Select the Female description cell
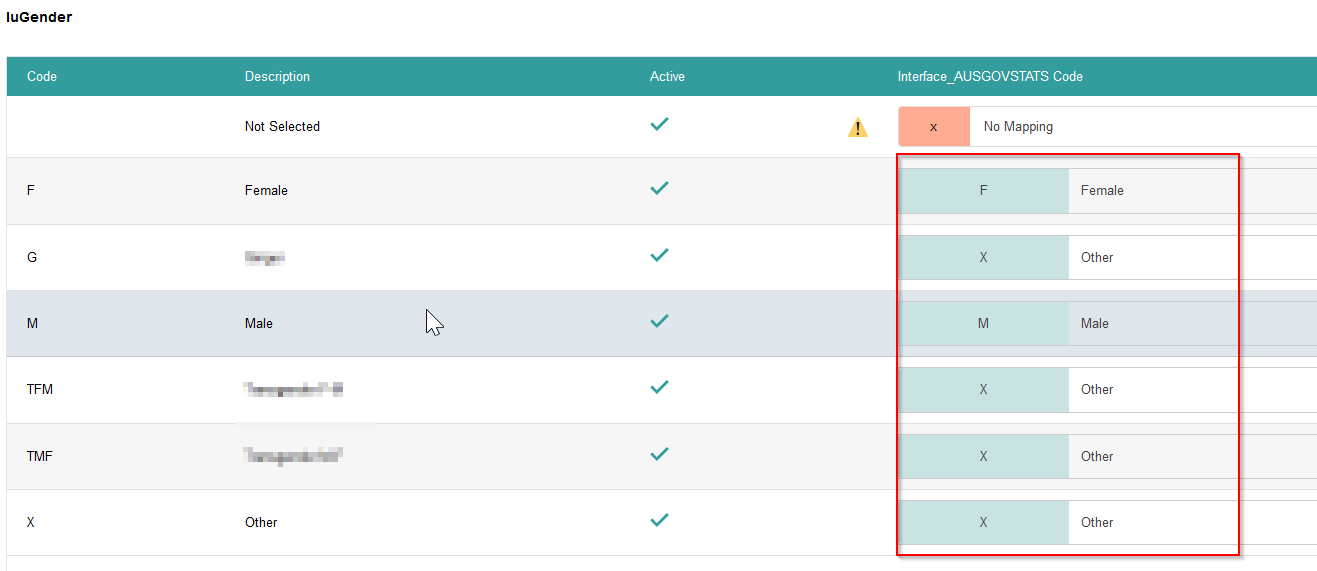 [266, 190]
